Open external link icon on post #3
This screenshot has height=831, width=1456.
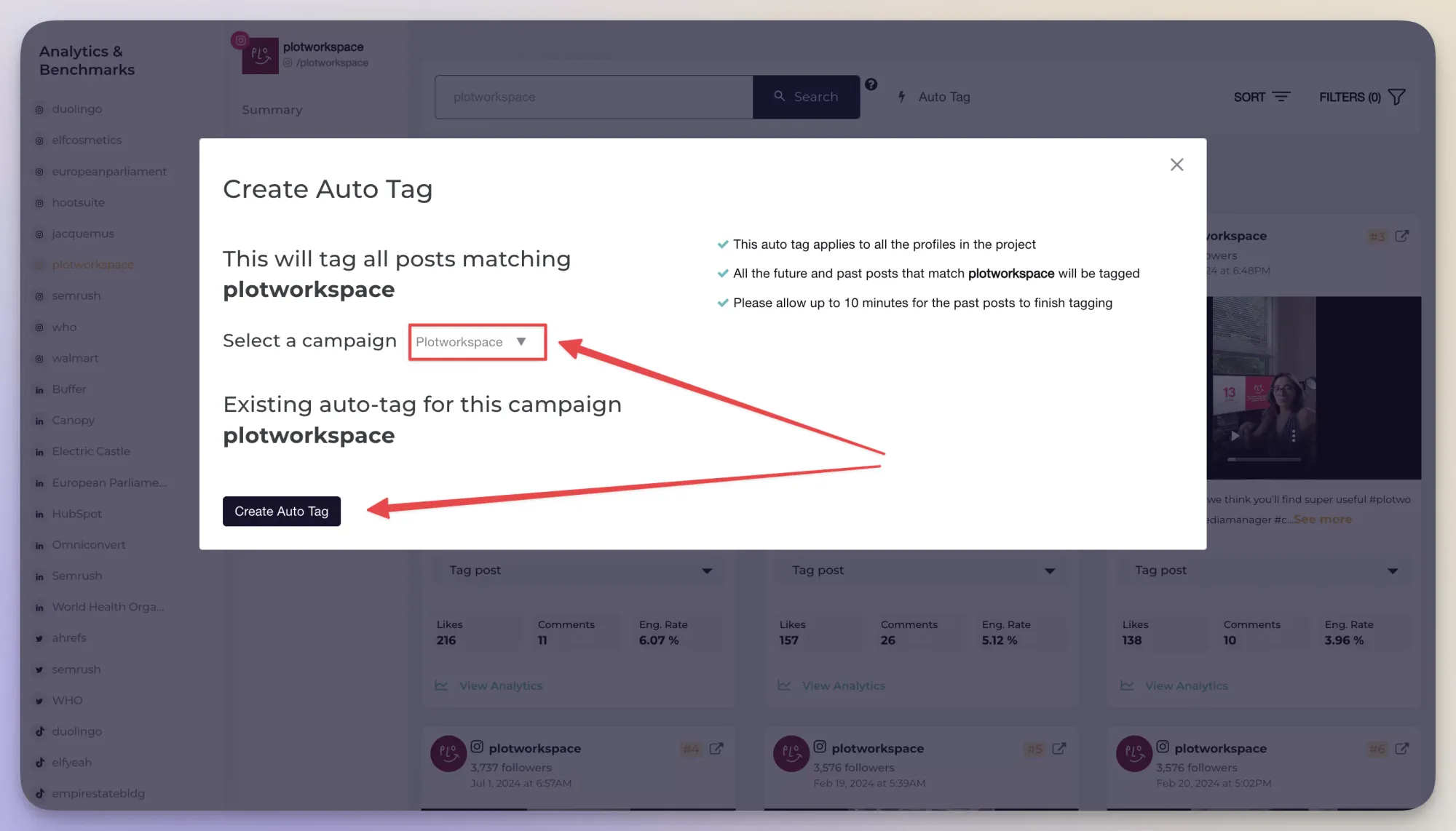1402,236
